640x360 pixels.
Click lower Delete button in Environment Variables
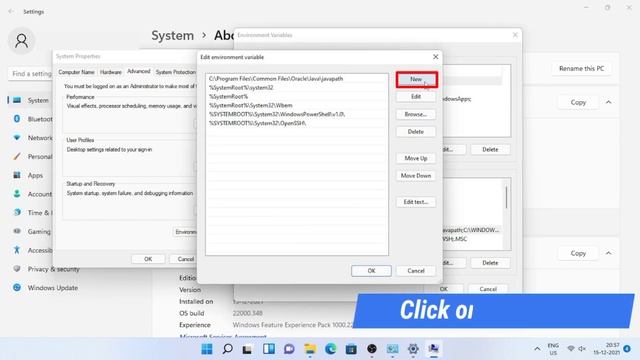click(490, 263)
